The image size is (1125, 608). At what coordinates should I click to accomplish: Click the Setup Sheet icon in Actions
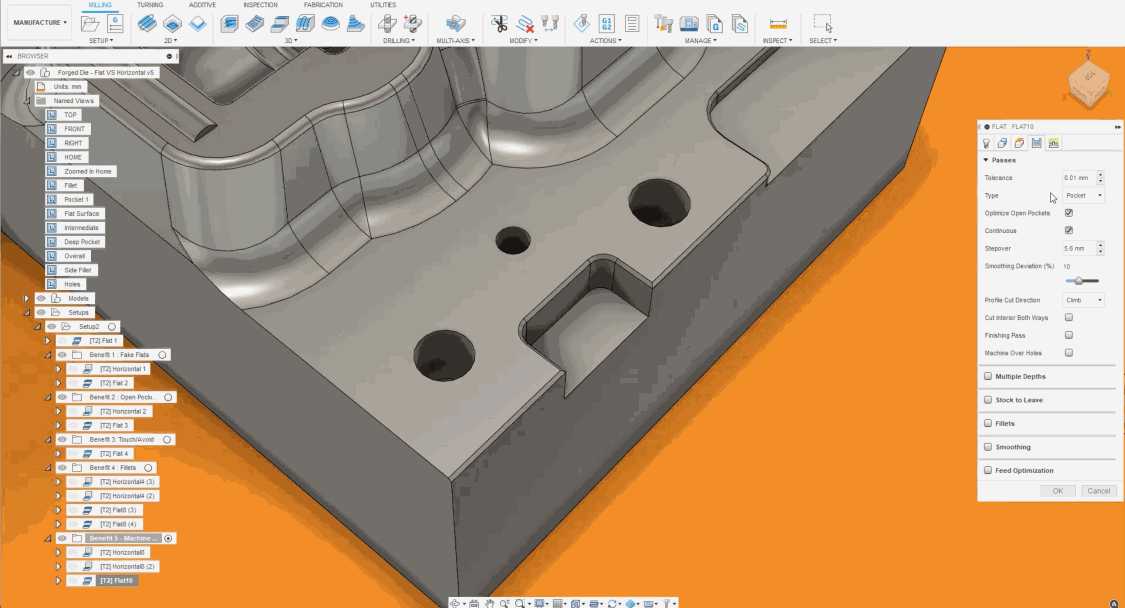pos(632,23)
